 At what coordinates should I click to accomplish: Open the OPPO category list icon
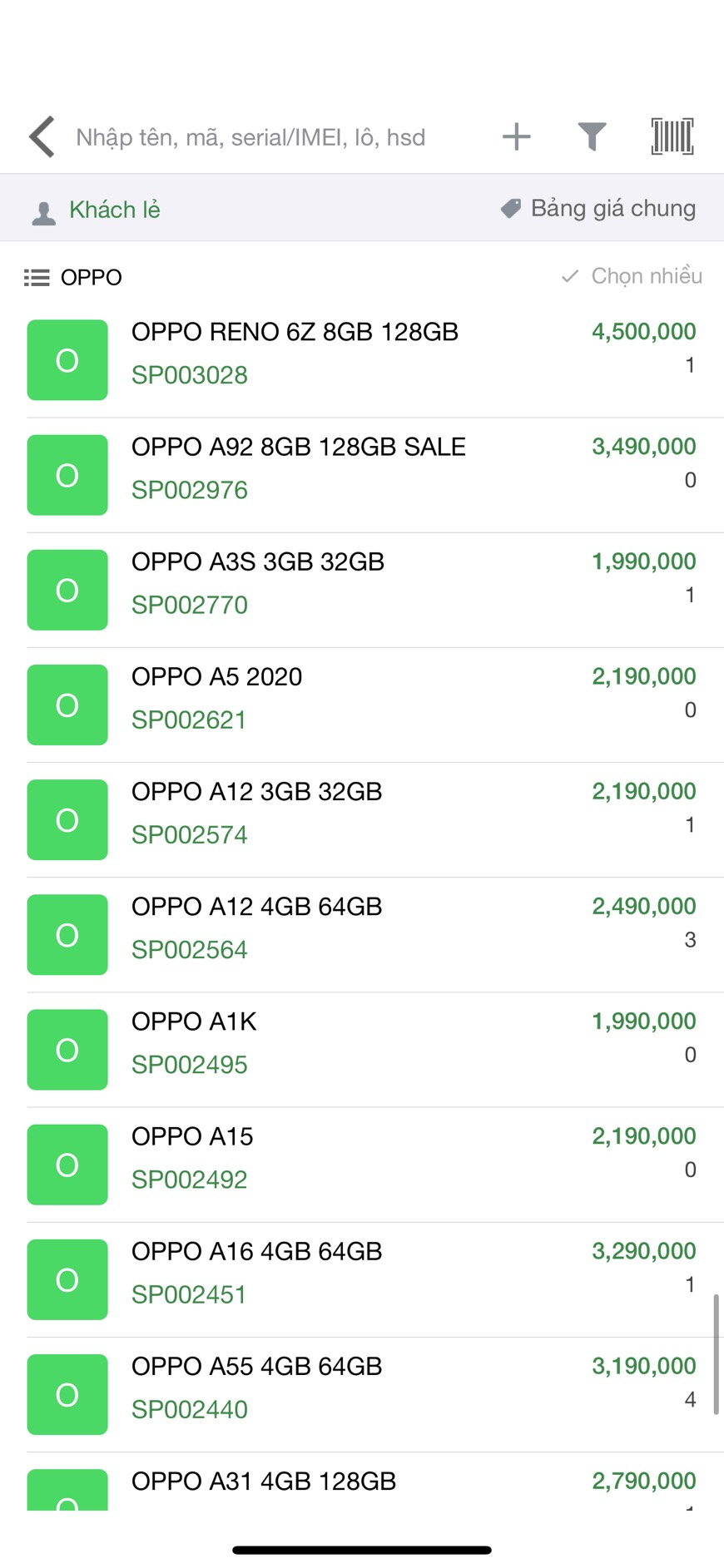pos(37,277)
